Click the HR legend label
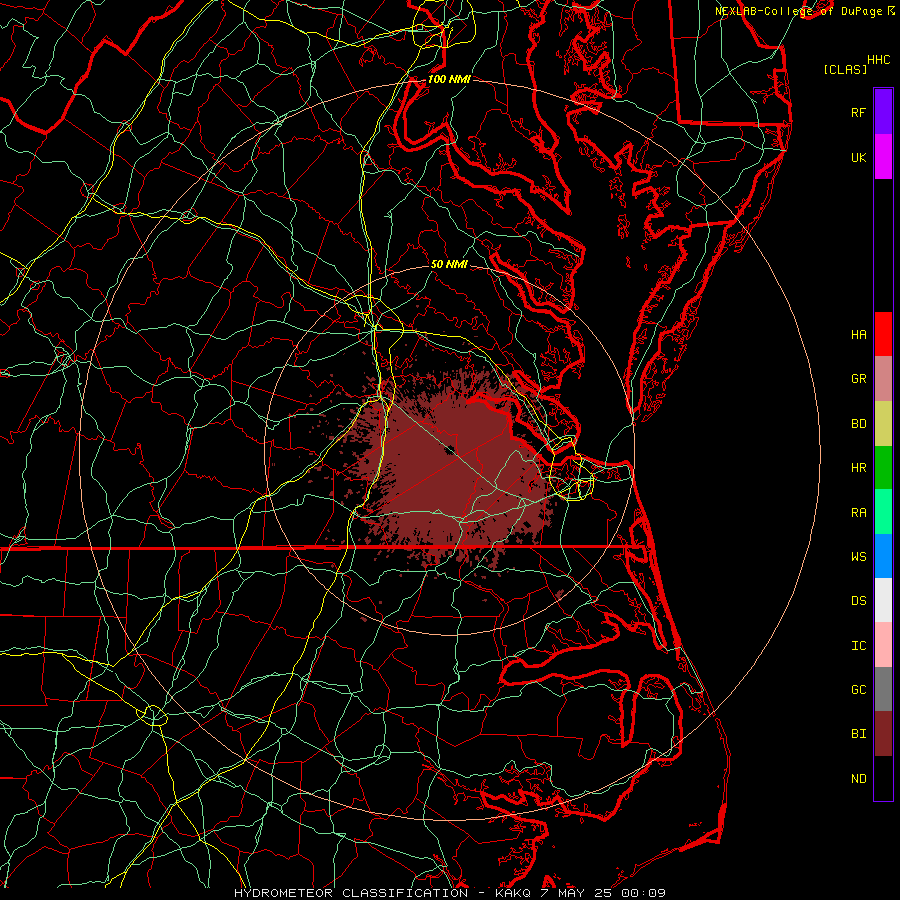This screenshot has height=900, width=900. (x=858, y=468)
